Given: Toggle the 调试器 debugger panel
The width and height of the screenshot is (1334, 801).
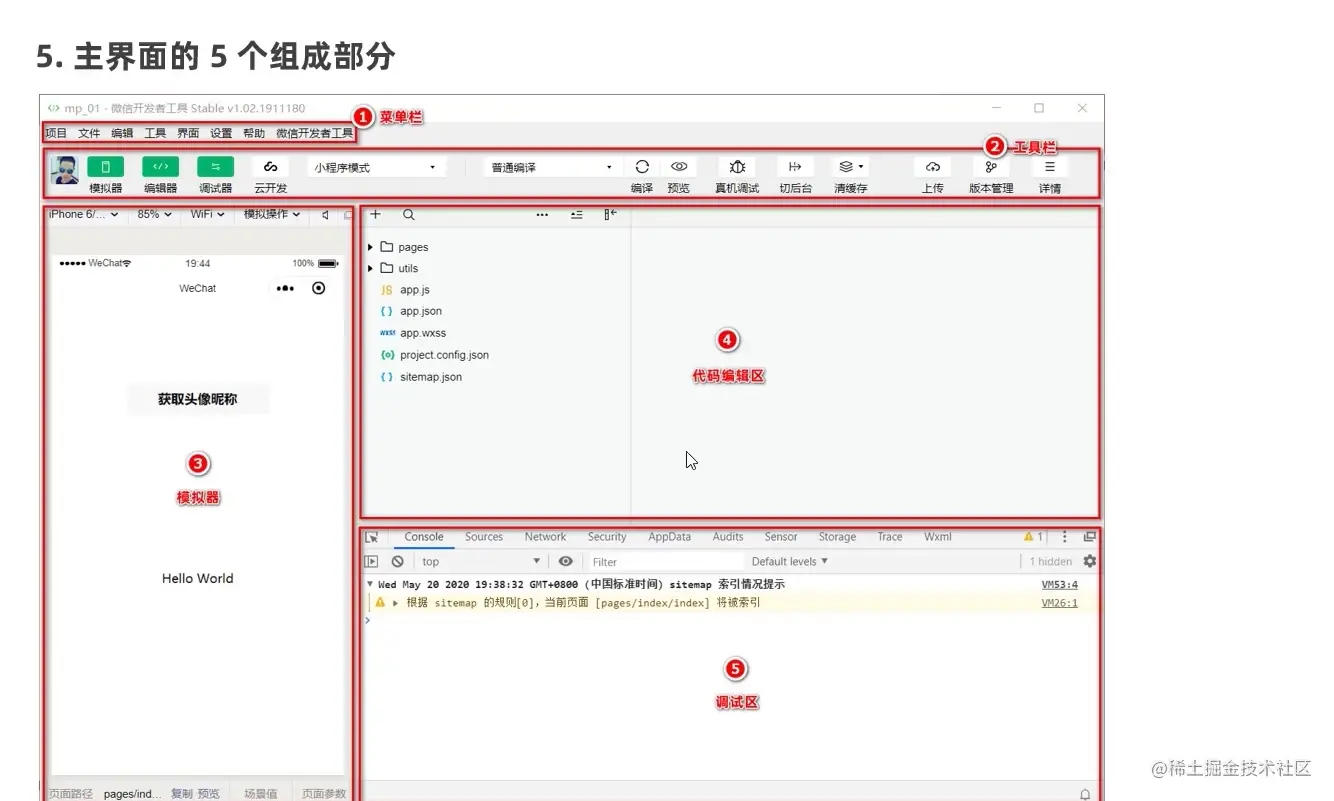Looking at the screenshot, I should coord(215,167).
